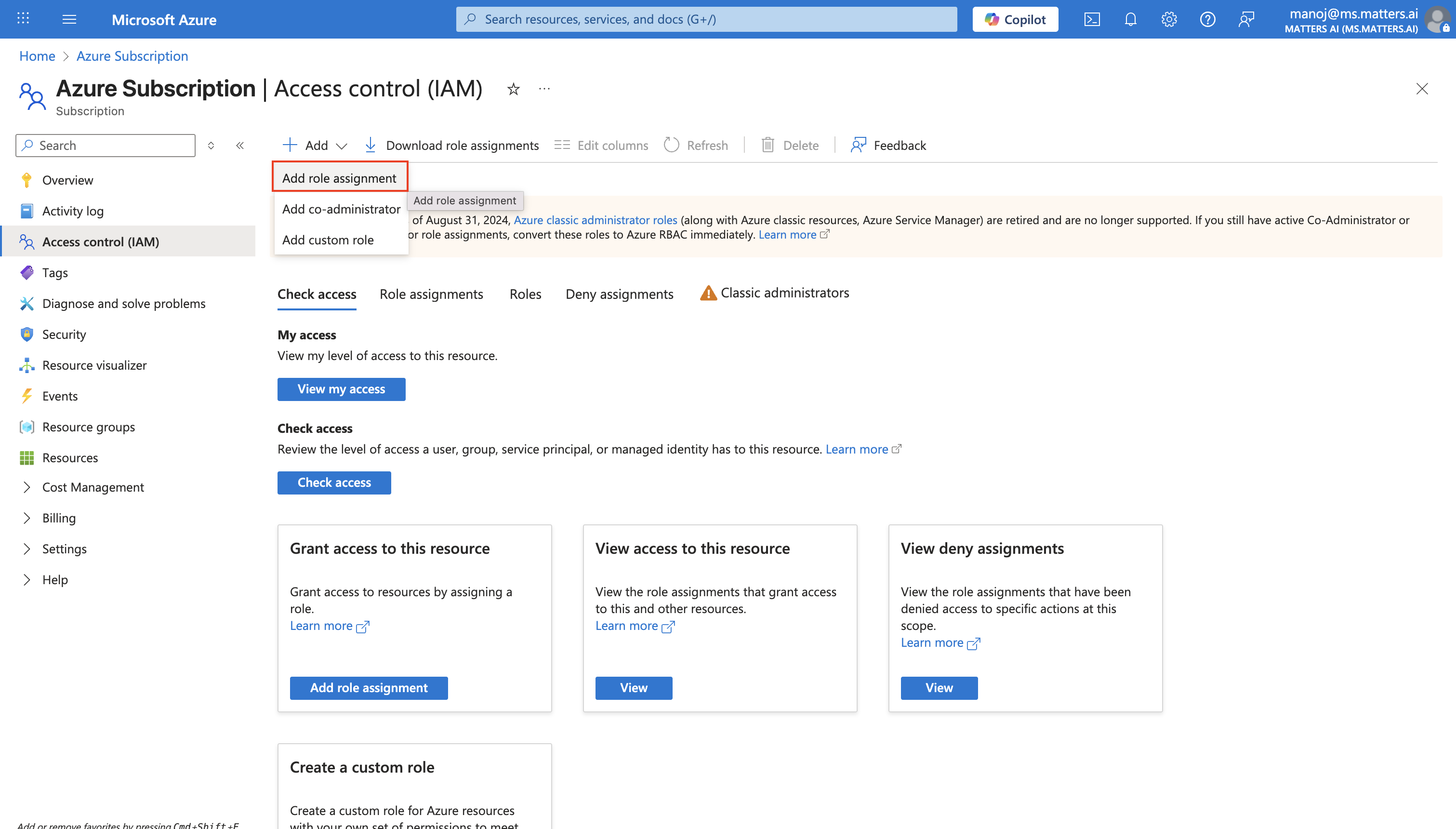Image resolution: width=1456 pixels, height=829 pixels.
Task: Open the Help question mark icon
Action: point(1207,19)
